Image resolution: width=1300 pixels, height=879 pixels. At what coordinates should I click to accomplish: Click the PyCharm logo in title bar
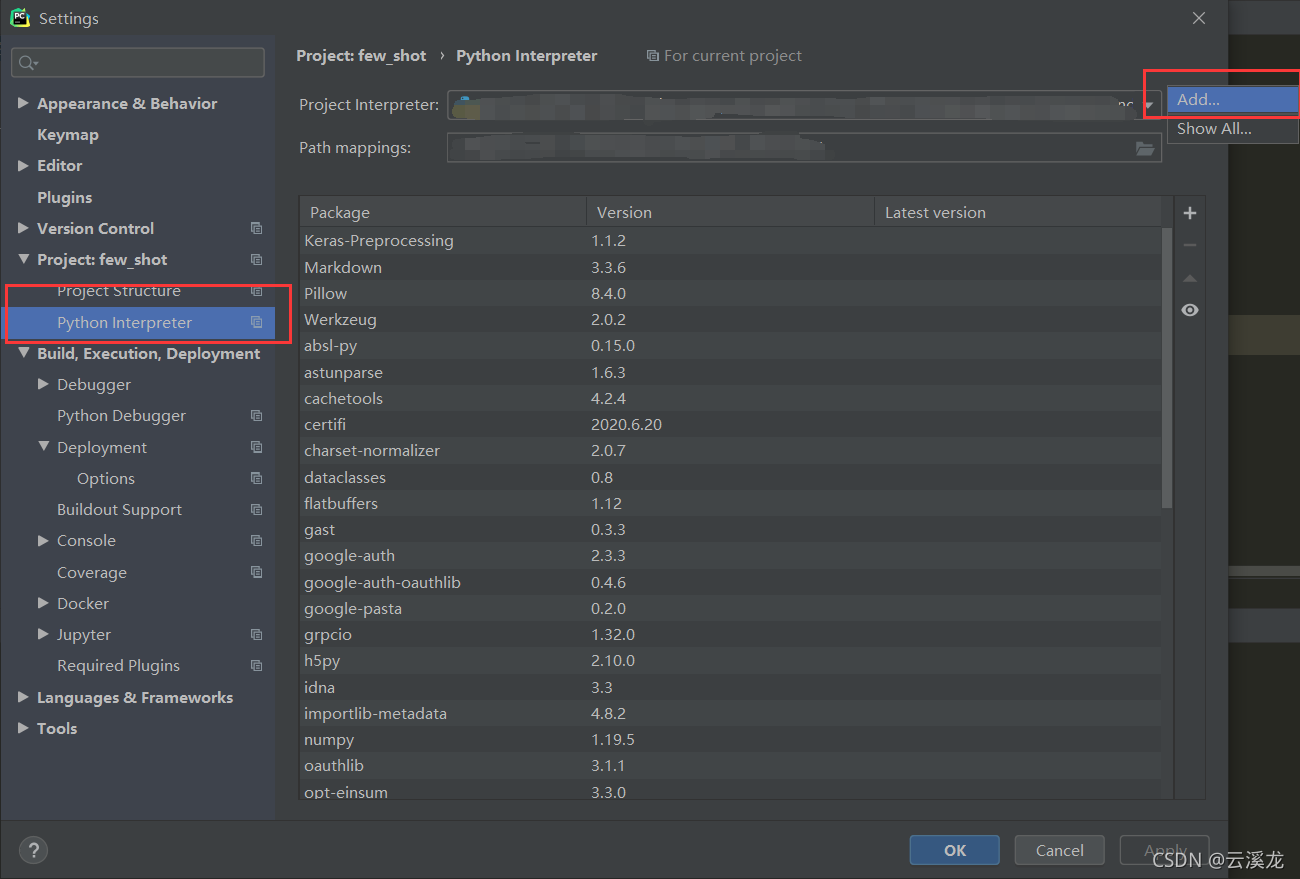[20, 18]
